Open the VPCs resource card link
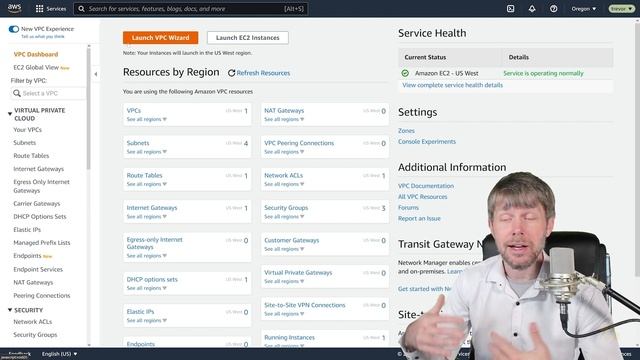The image size is (640, 360). tap(133, 111)
